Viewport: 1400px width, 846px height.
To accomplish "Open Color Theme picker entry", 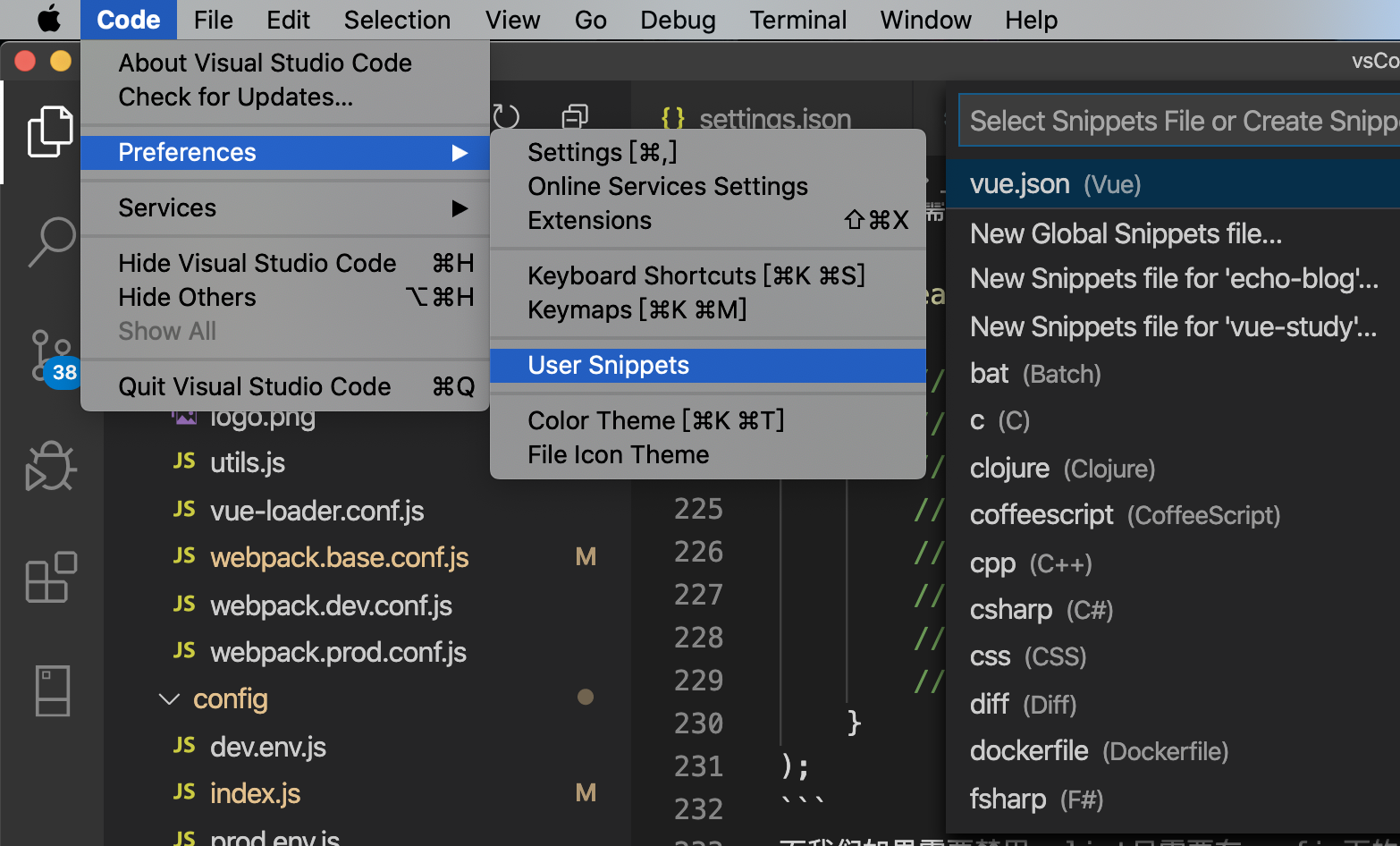I will click(708, 420).
